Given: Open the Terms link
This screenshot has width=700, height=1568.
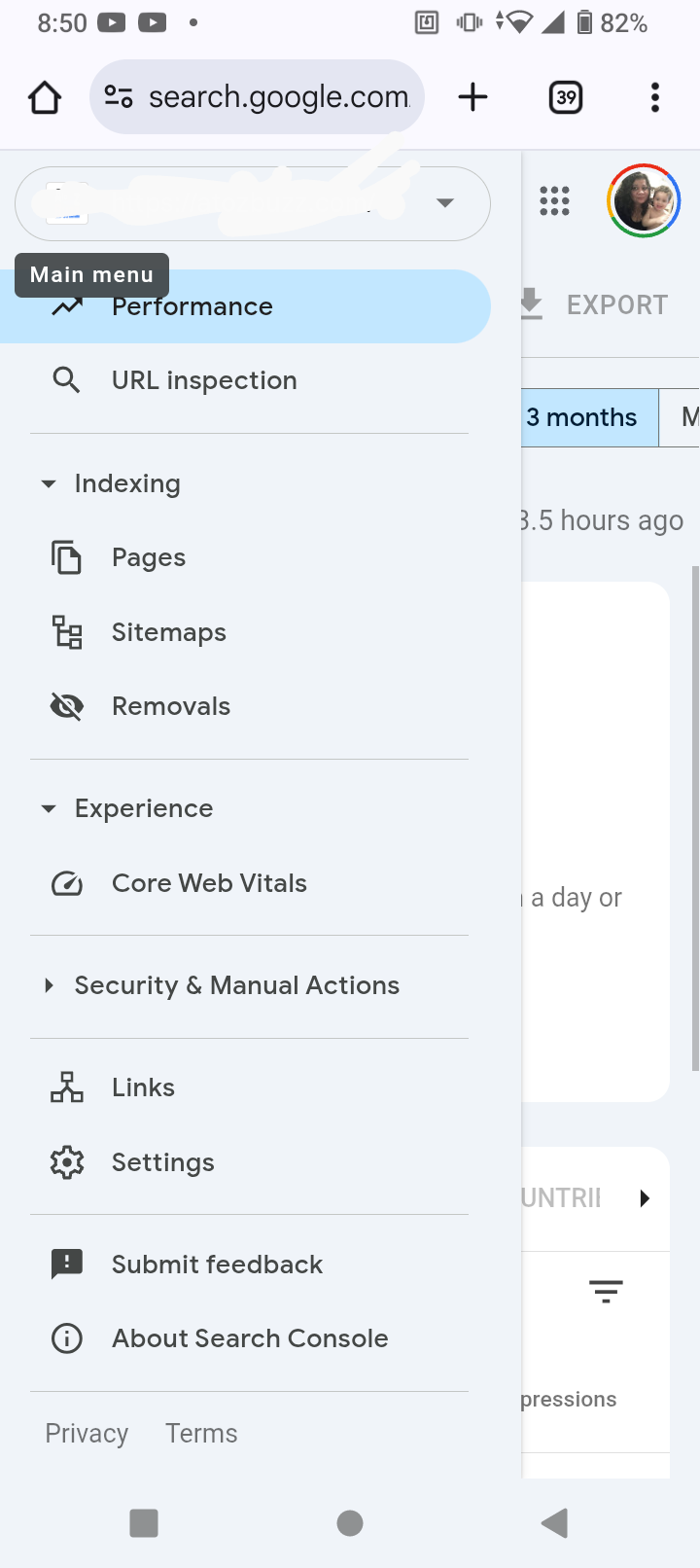Looking at the screenshot, I should pyautogui.click(x=201, y=1433).
